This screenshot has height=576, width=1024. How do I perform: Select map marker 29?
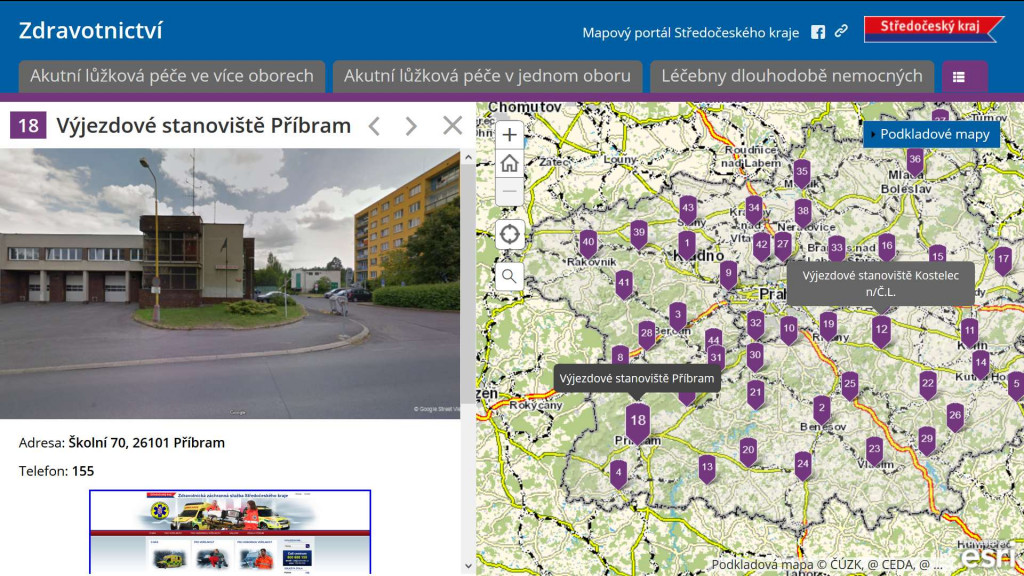coord(927,441)
